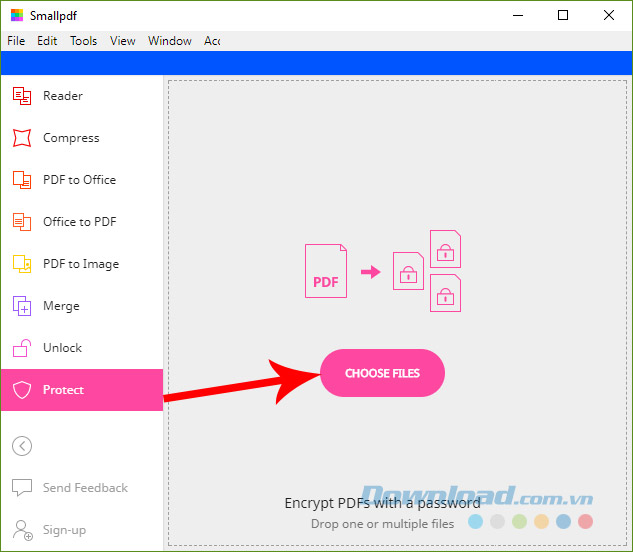The width and height of the screenshot is (633, 552).
Task: Select the PDF to Office label
Action: (80, 180)
